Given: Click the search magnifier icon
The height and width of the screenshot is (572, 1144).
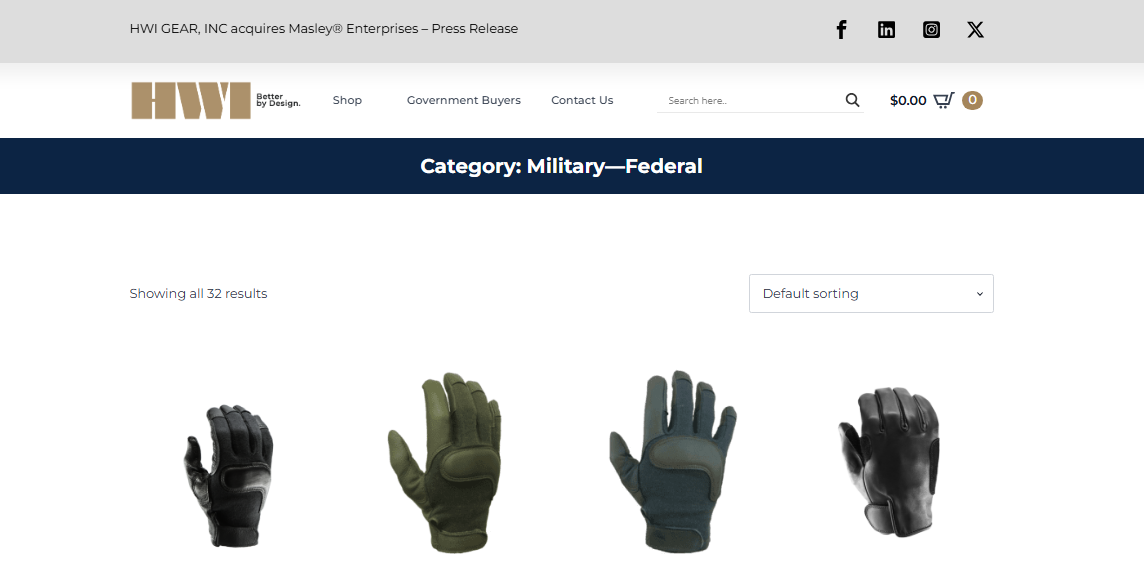Looking at the screenshot, I should click(x=852, y=101).
